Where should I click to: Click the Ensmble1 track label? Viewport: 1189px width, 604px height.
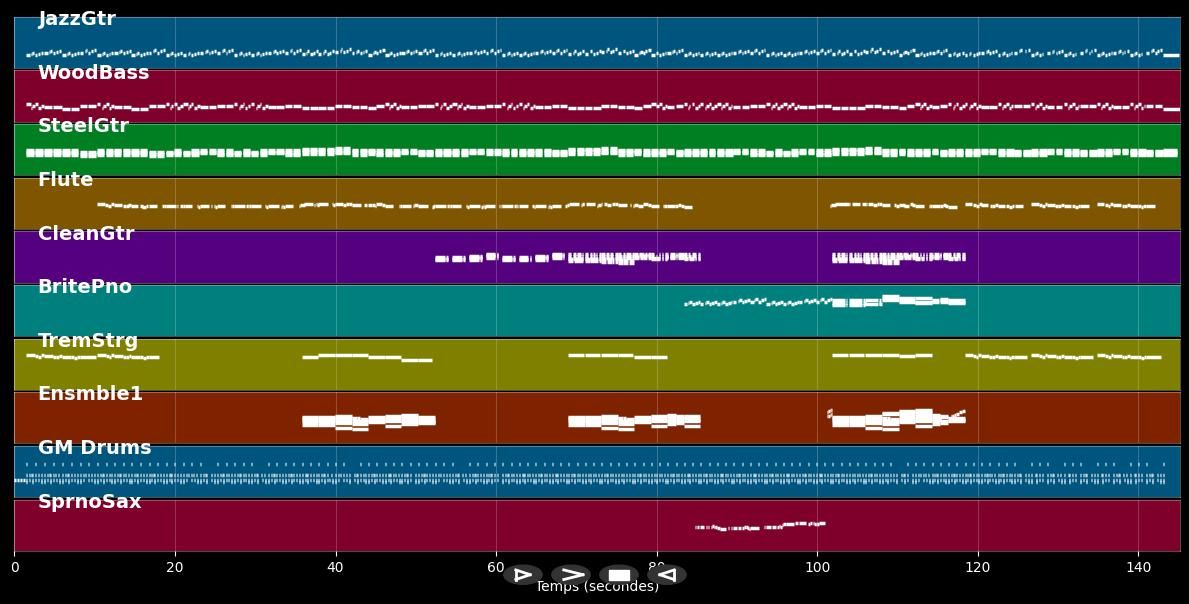point(90,394)
